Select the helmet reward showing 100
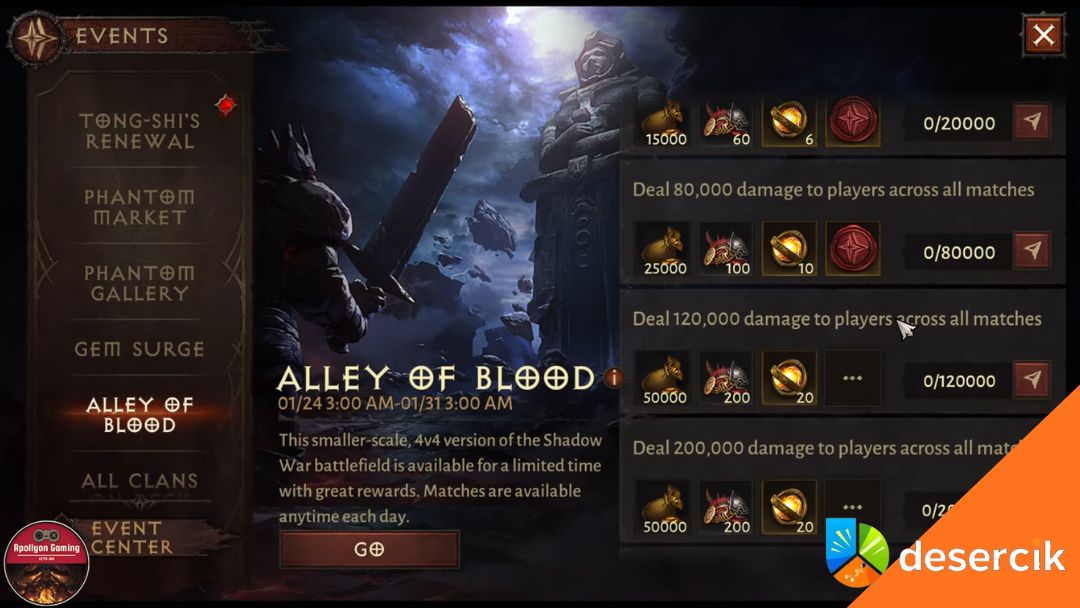The image size is (1080, 608). pyautogui.click(x=726, y=250)
